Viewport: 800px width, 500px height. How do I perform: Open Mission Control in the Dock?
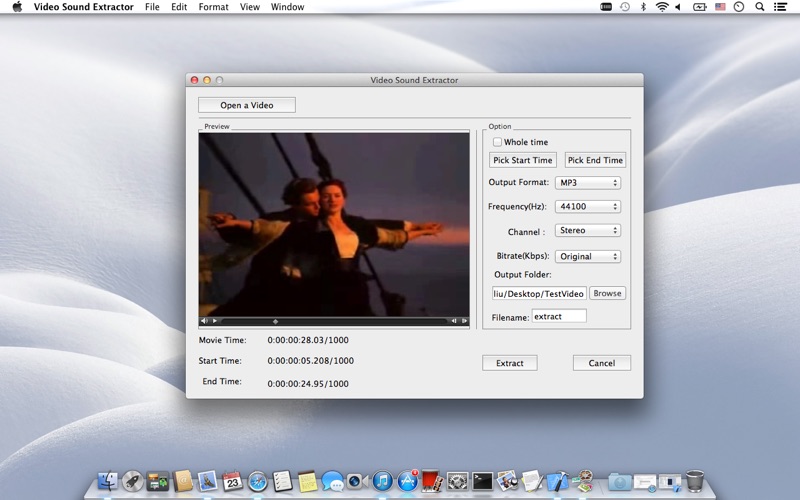click(x=158, y=481)
